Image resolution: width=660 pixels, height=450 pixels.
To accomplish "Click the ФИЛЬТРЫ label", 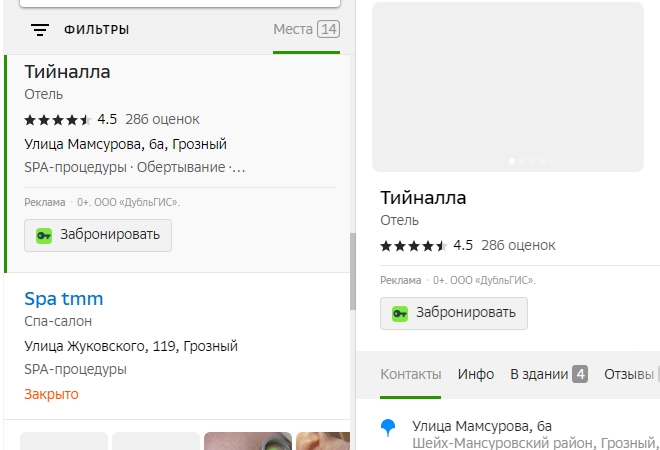I will point(96,30).
